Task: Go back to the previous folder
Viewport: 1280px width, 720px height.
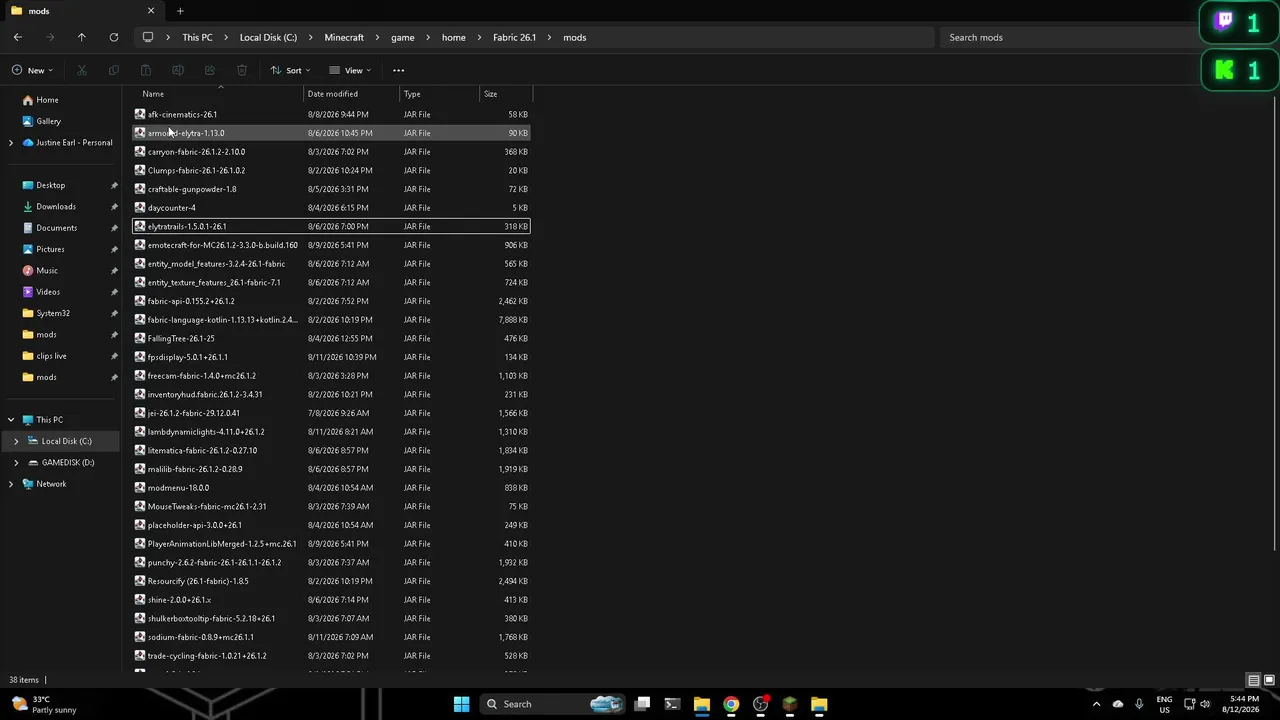Action: [18, 37]
